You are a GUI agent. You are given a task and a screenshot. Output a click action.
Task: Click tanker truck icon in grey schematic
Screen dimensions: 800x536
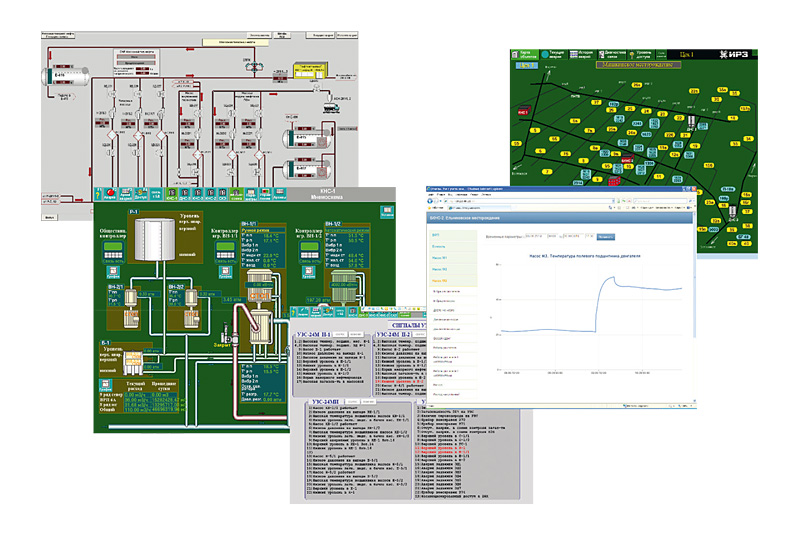(332, 108)
